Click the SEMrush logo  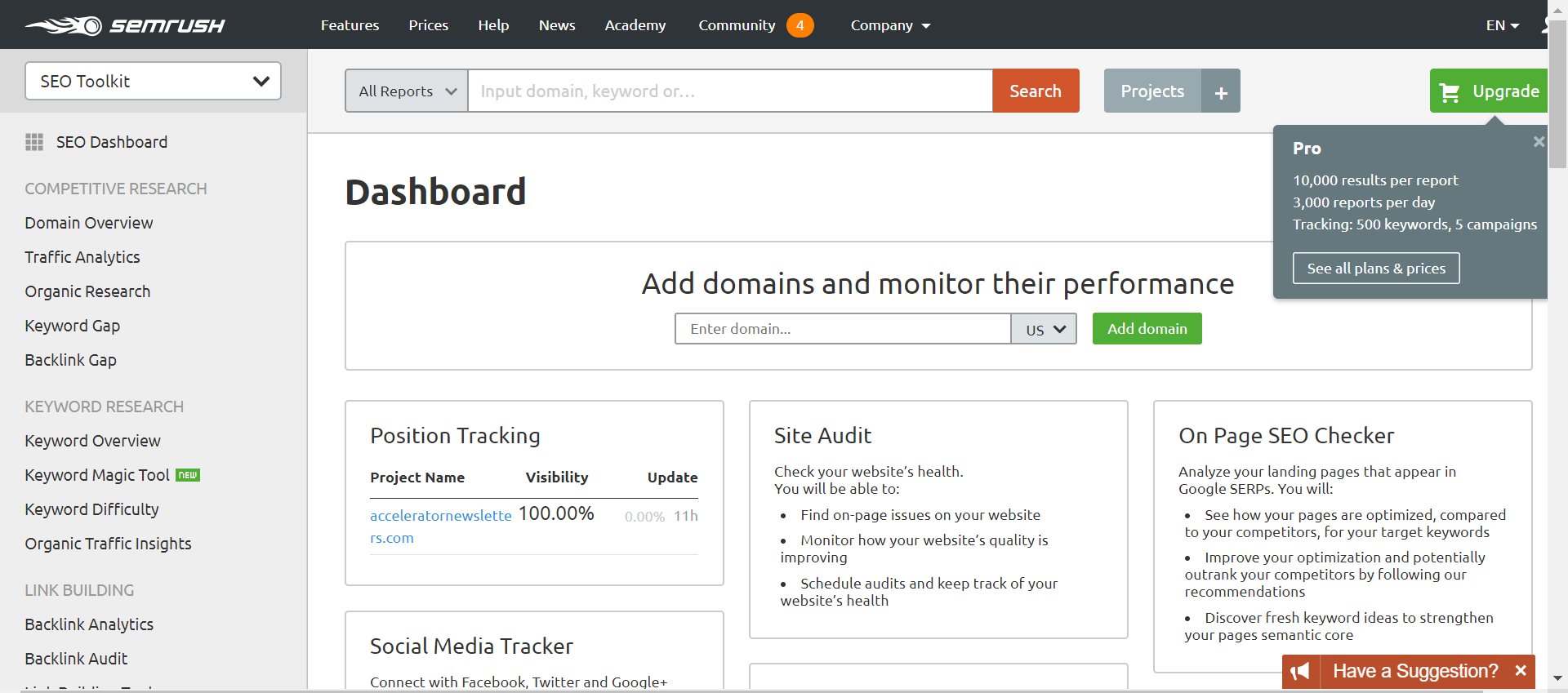[124, 25]
